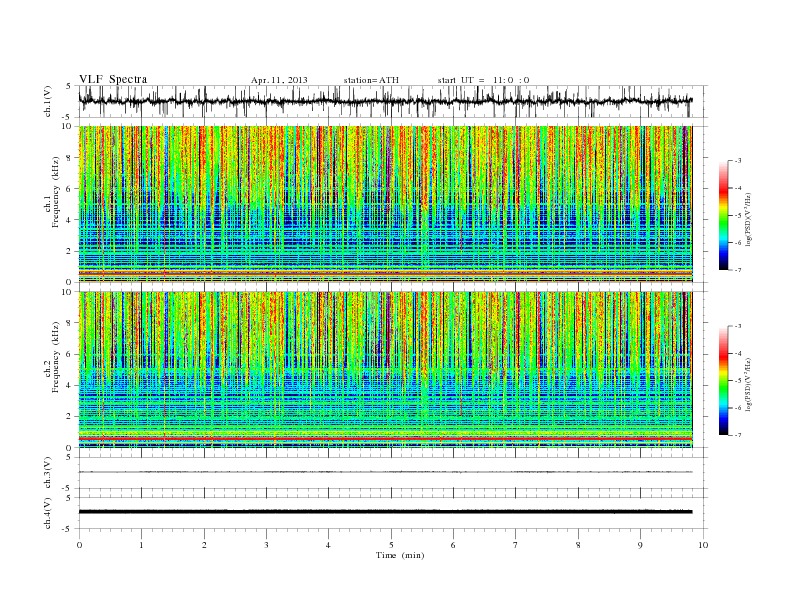Click the "ch.1(V)" waveform axis label

tap(48, 101)
